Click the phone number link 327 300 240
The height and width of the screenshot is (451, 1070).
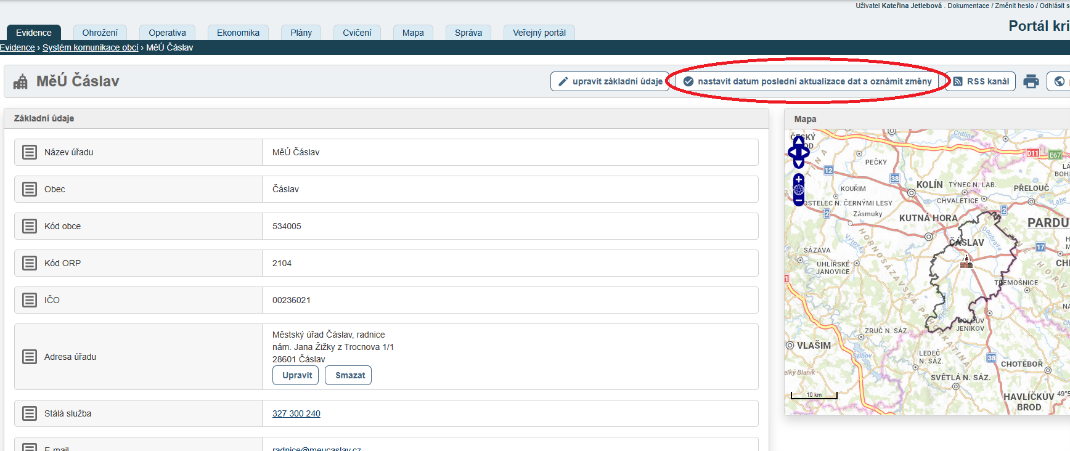(x=296, y=413)
